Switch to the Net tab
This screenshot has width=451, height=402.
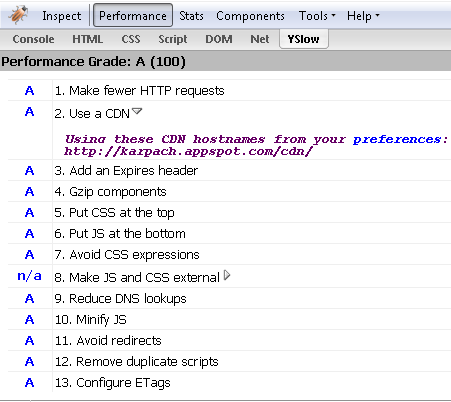point(260,39)
